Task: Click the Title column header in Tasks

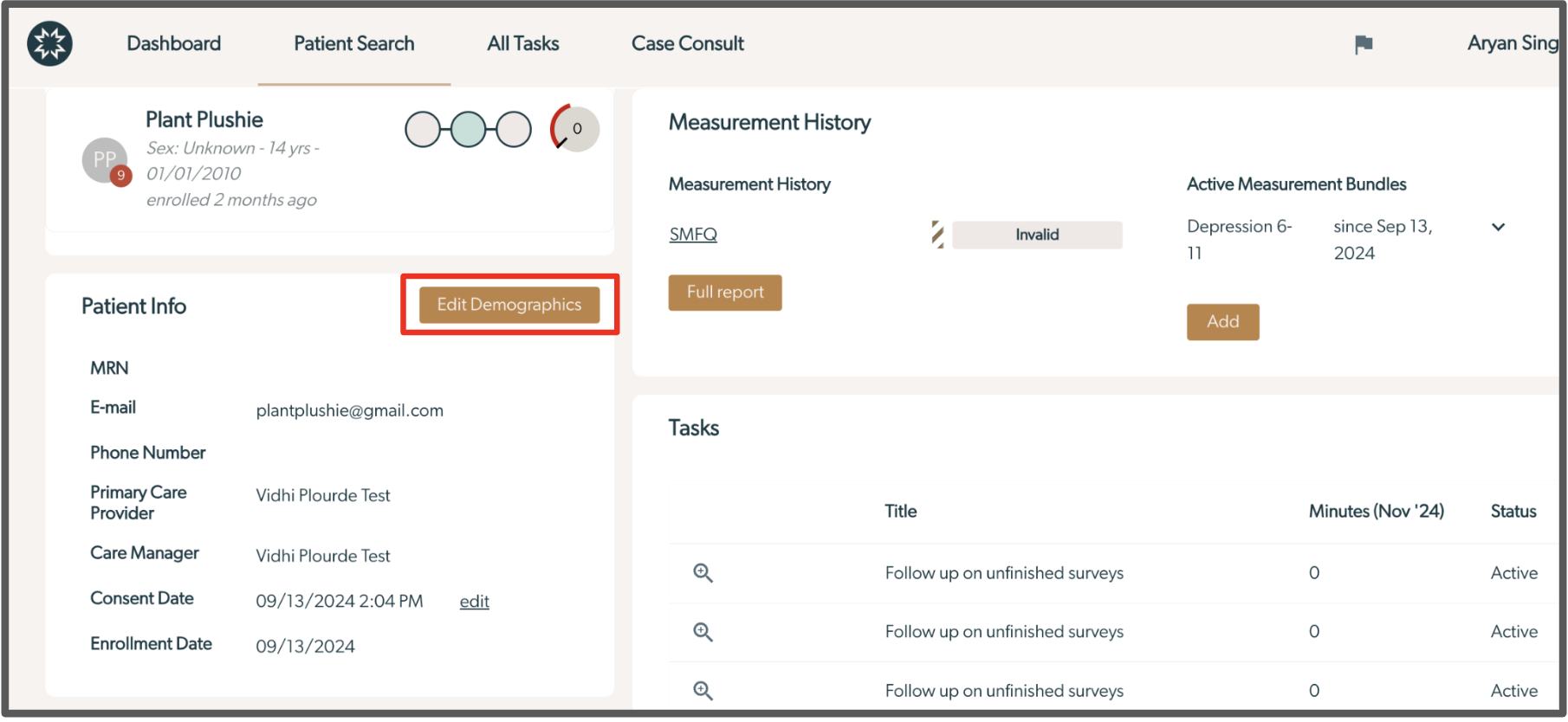Action: pos(900,512)
